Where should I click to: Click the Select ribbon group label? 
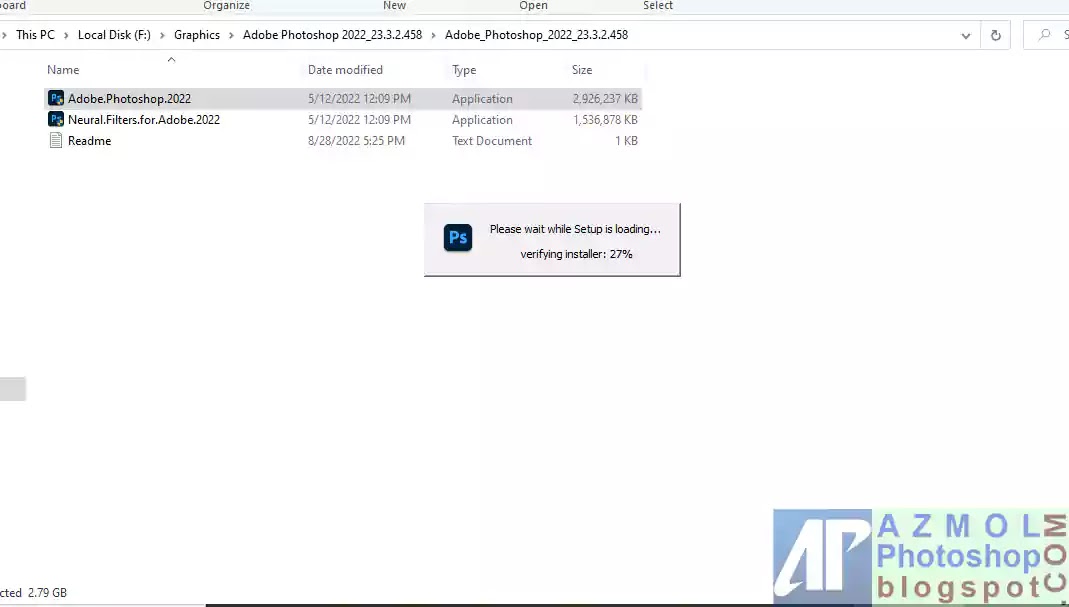pyautogui.click(x=658, y=5)
